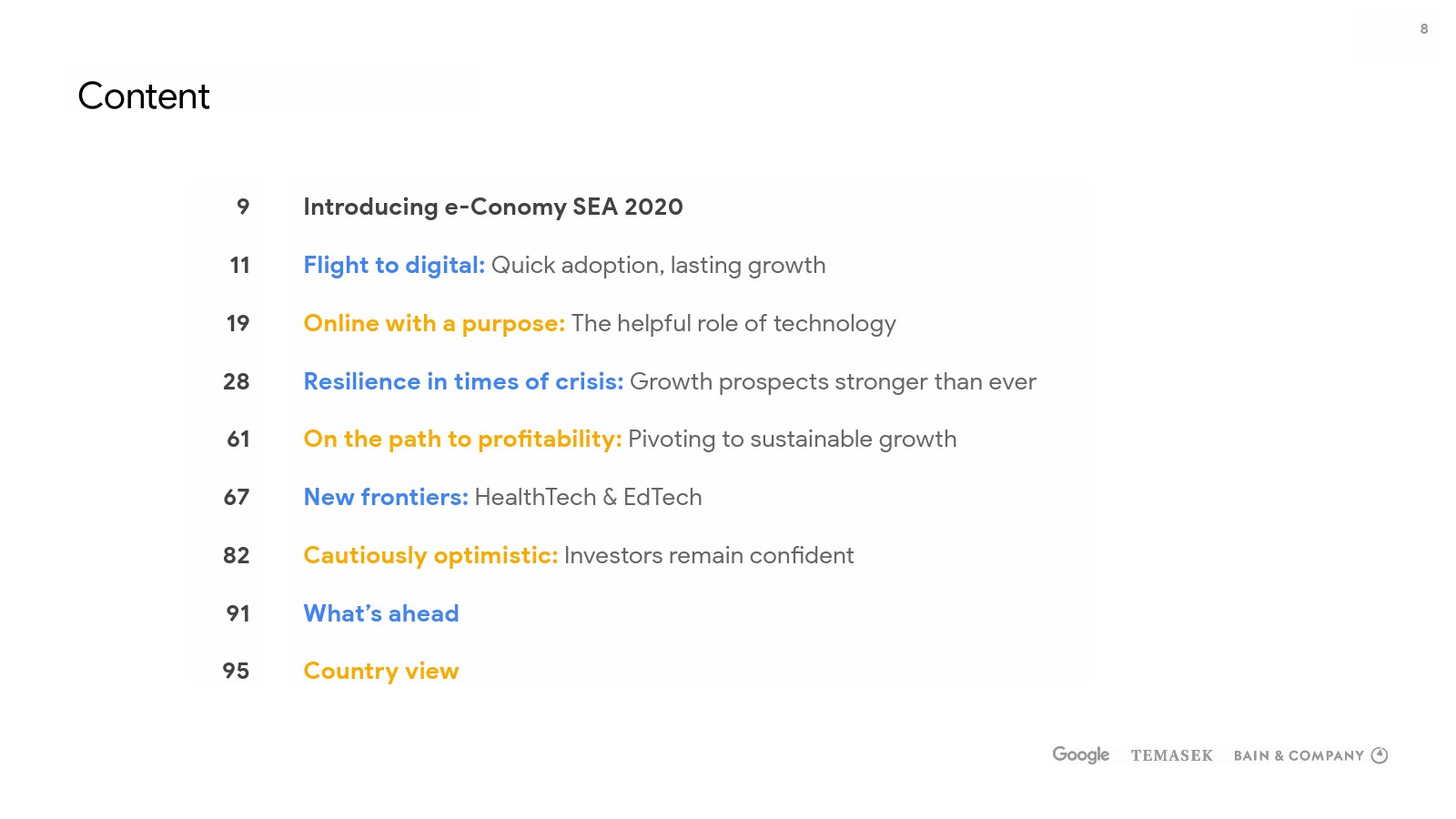Select page number 95 beside Country view
This screenshot has width=1456, height=819.
pyautogui.click(x=236, y=671)
